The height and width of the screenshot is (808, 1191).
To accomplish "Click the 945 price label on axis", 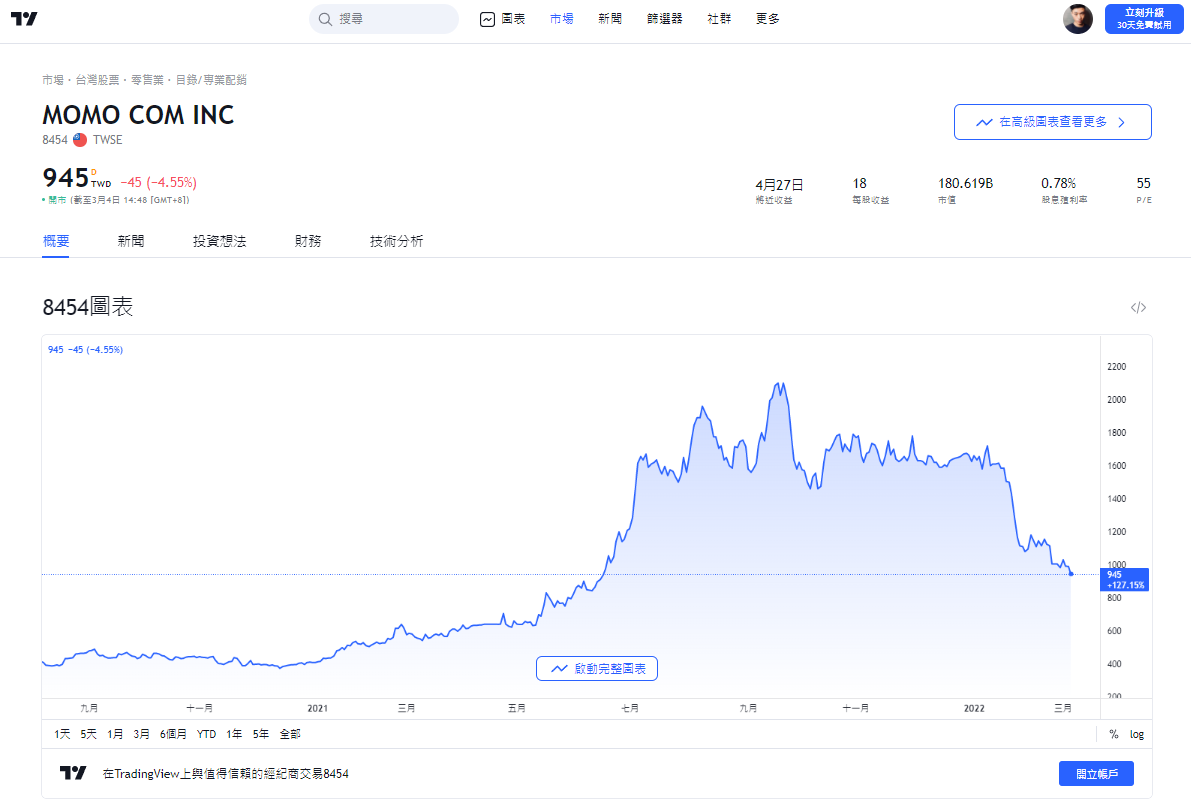I will pyautogui.click(x=1124, y=580).
